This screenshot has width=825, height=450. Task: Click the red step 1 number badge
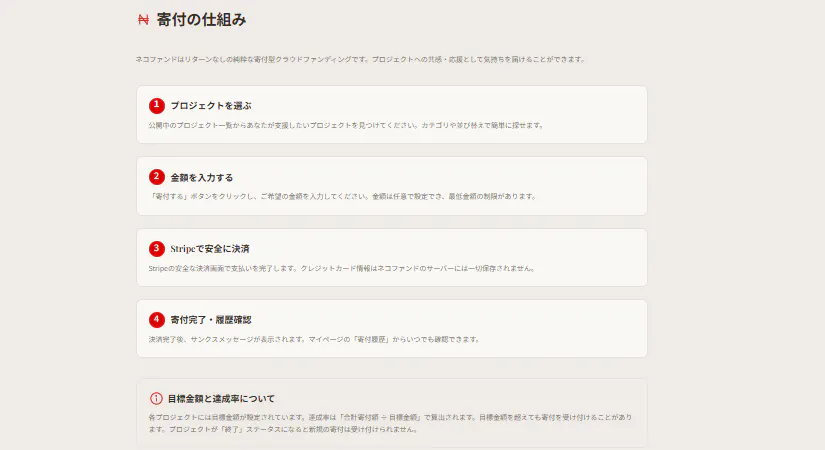(x=156, y=105)
